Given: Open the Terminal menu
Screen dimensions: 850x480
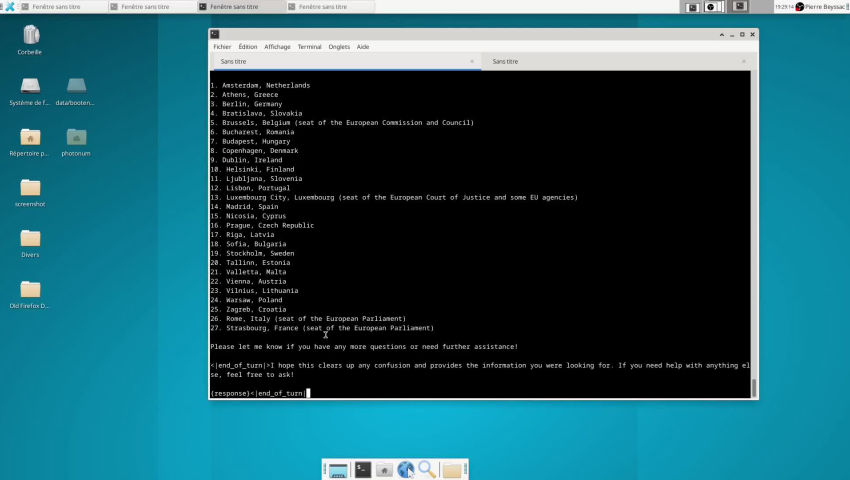Looking at the screenshot, I should (x=309, y=47).
